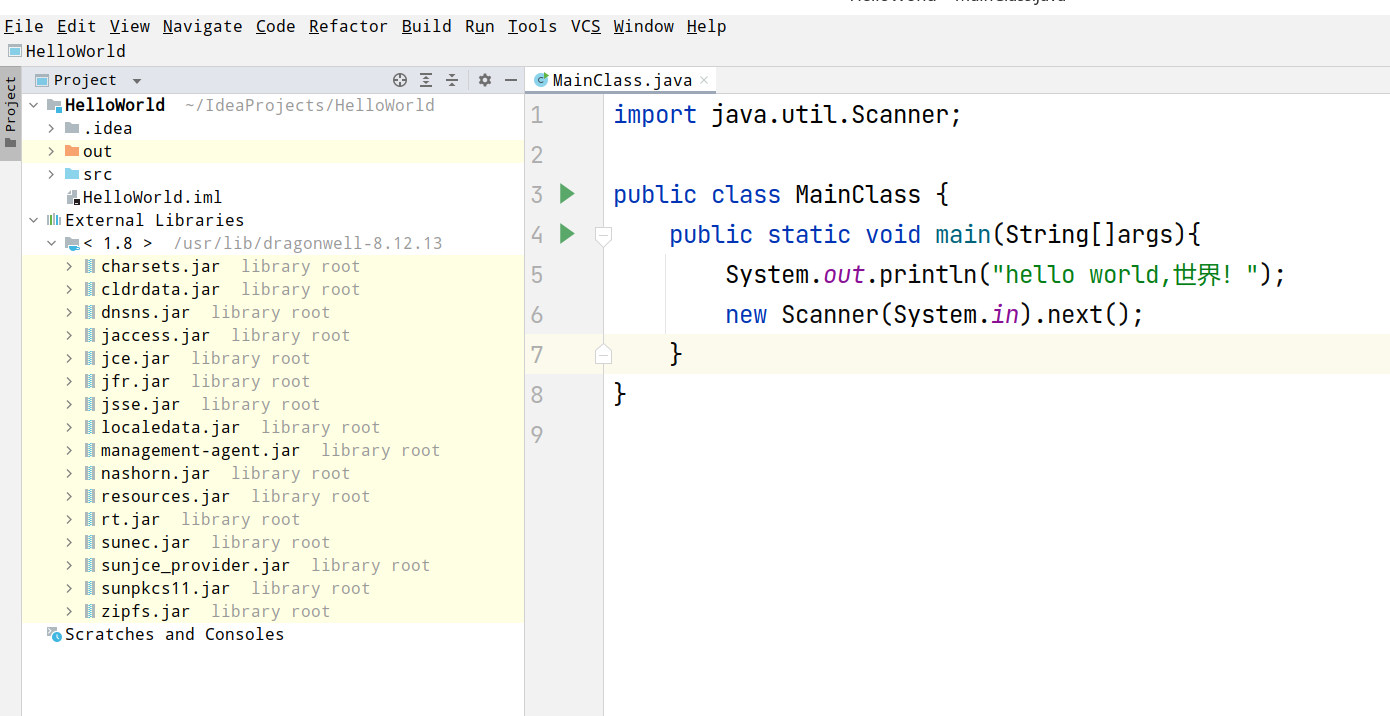Collapse External Libraries node
Viewport: 1390px width, 716px height.
[34, 220]
